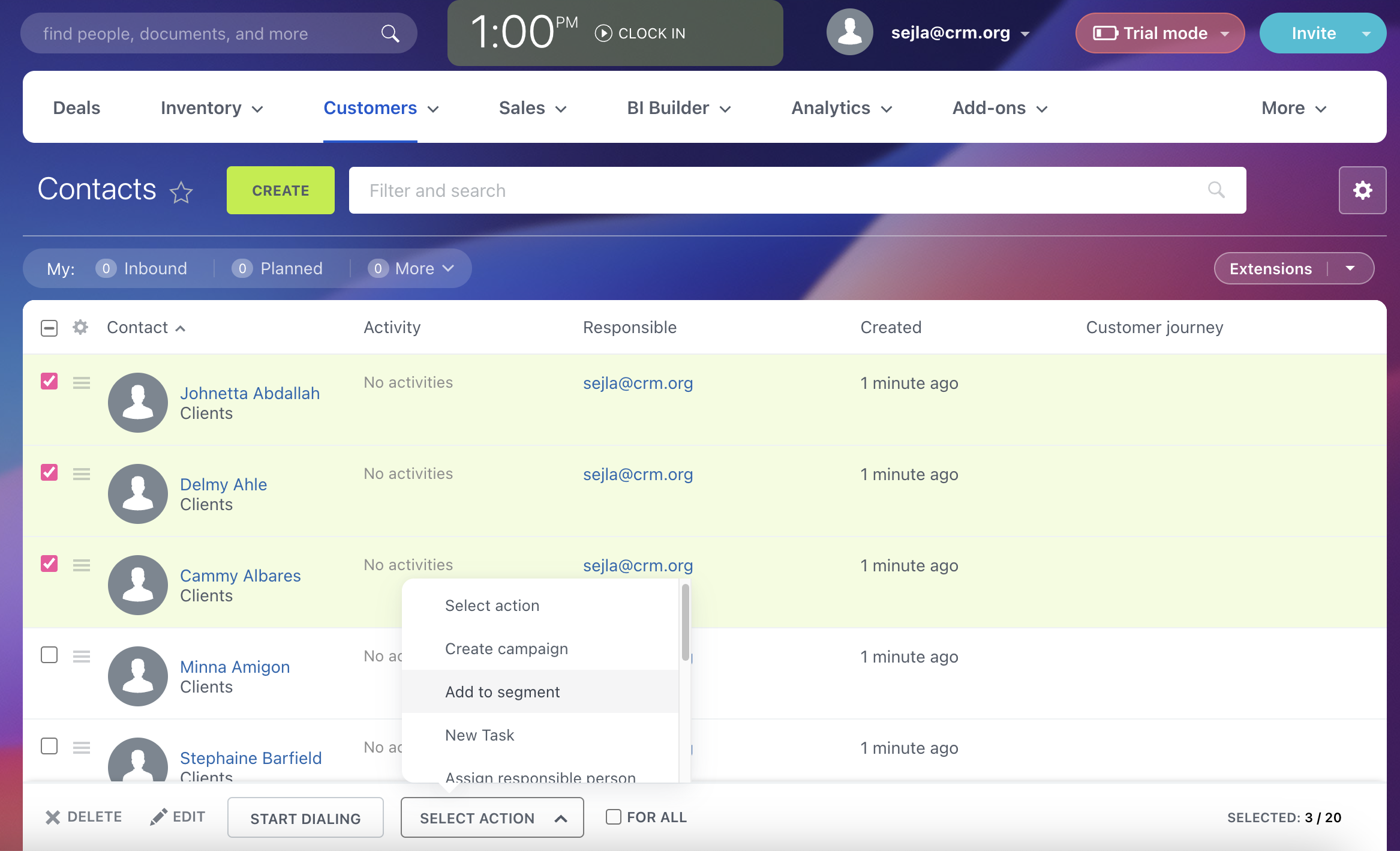The image size is (1400, 851).
Task: Start the clock-in timer
Action: coord(639,33)
